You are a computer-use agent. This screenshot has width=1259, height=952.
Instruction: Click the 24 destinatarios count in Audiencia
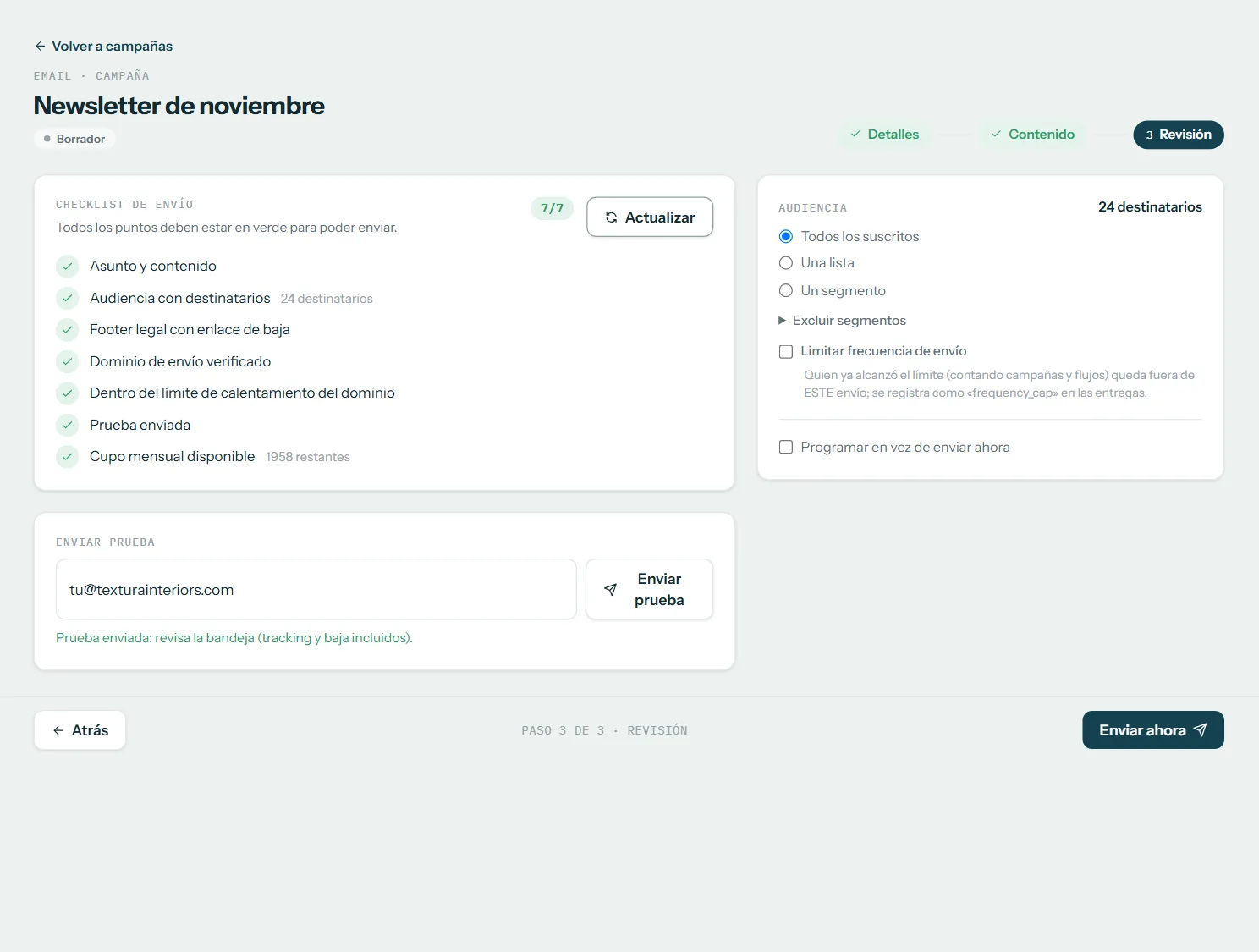point(1150,206)
